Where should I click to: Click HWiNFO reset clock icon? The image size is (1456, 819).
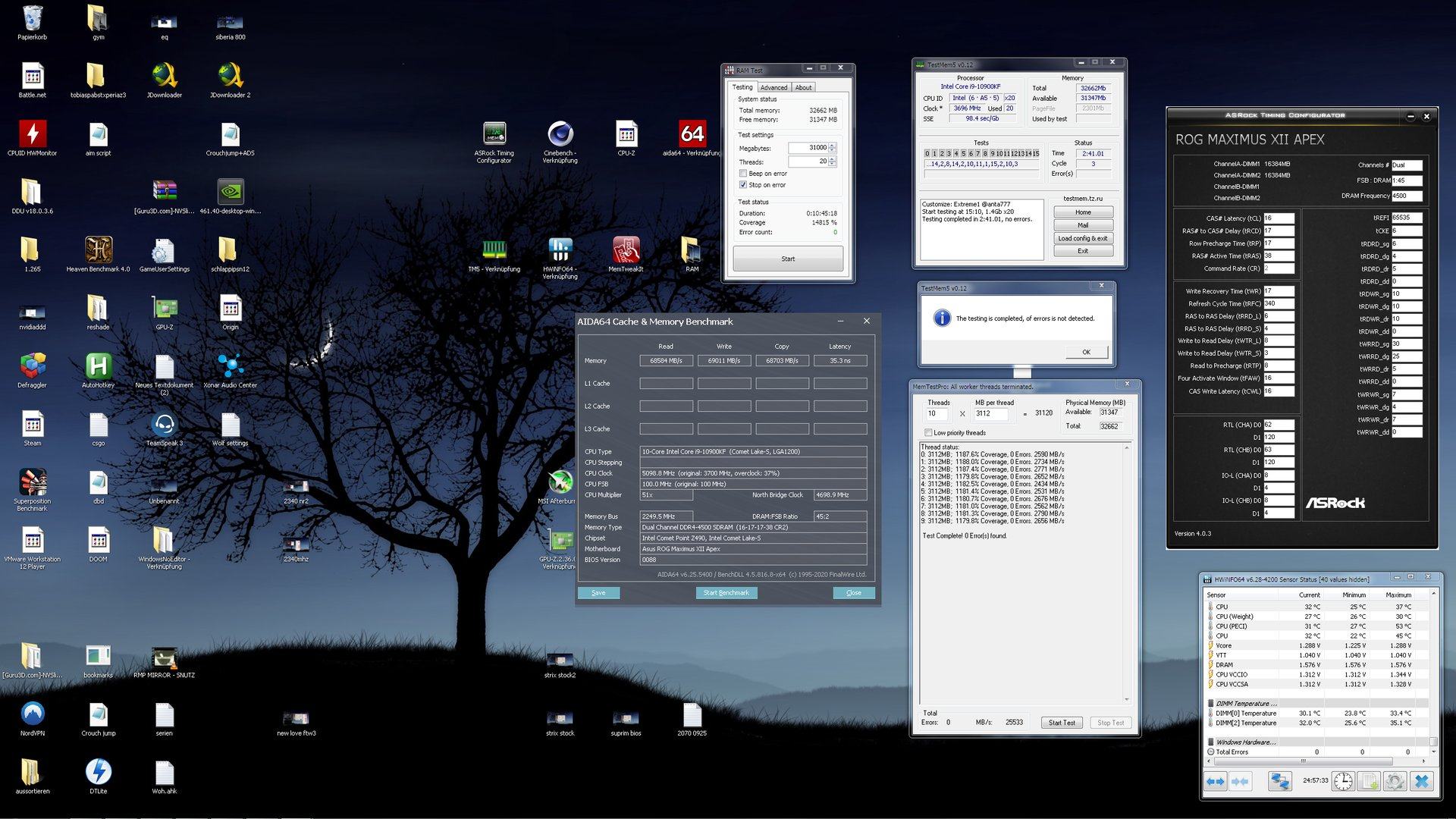1343,782
